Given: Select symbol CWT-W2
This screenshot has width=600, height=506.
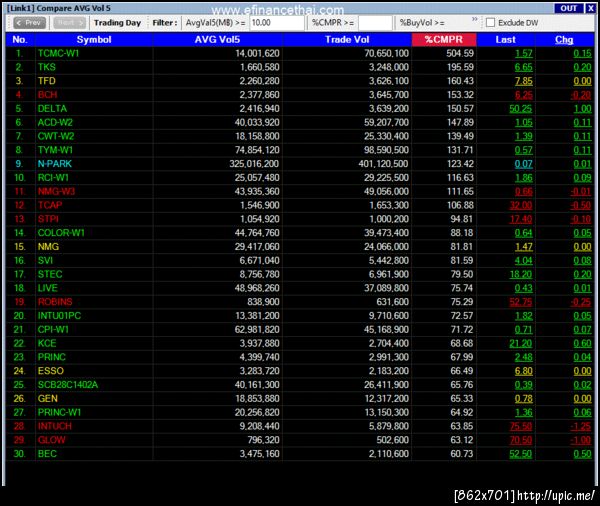Looking at the screenshot, I should pos(56,136).
